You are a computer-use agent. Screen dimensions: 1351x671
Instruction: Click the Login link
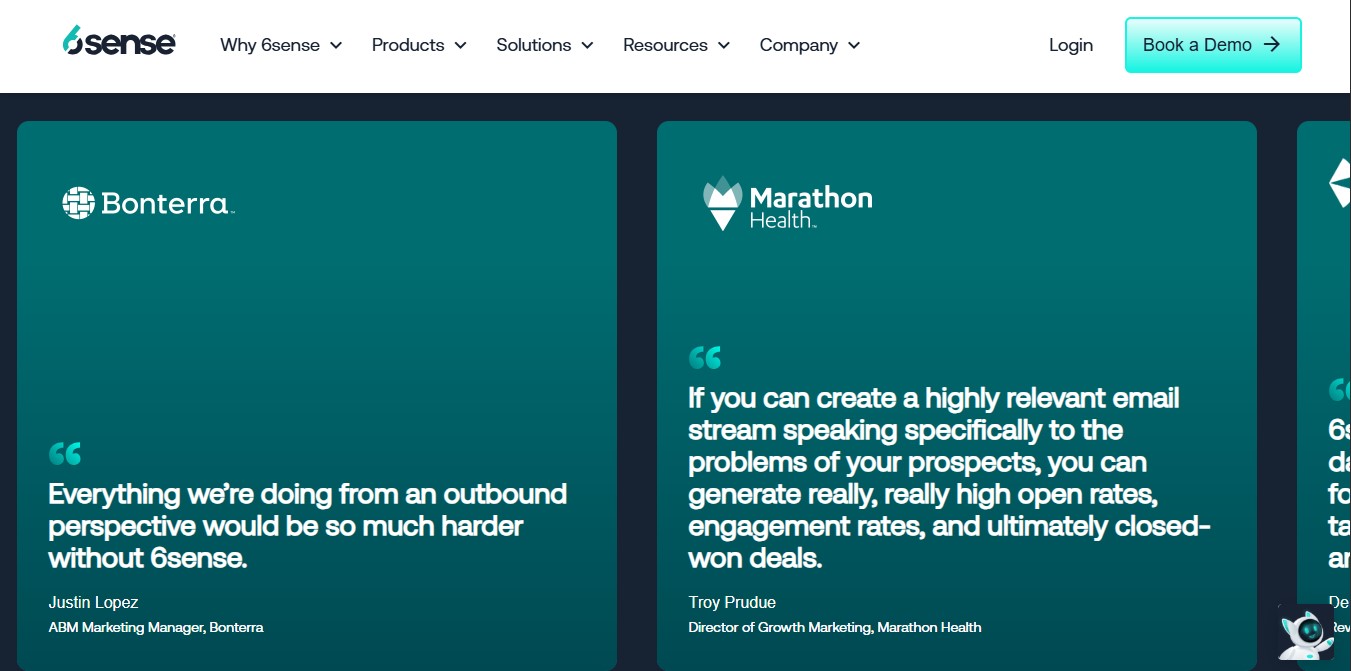1071,45
